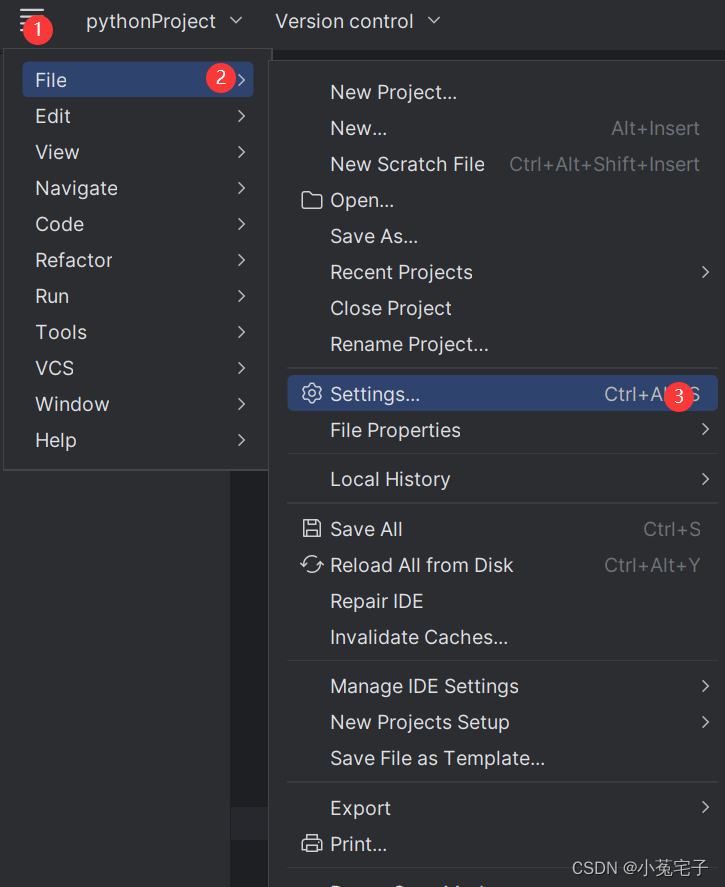The width and height of the screenshot is (725, 887).
Task: Click the Save All floppy disk icon
Action: pyautogui.click(x=312, y=529)
